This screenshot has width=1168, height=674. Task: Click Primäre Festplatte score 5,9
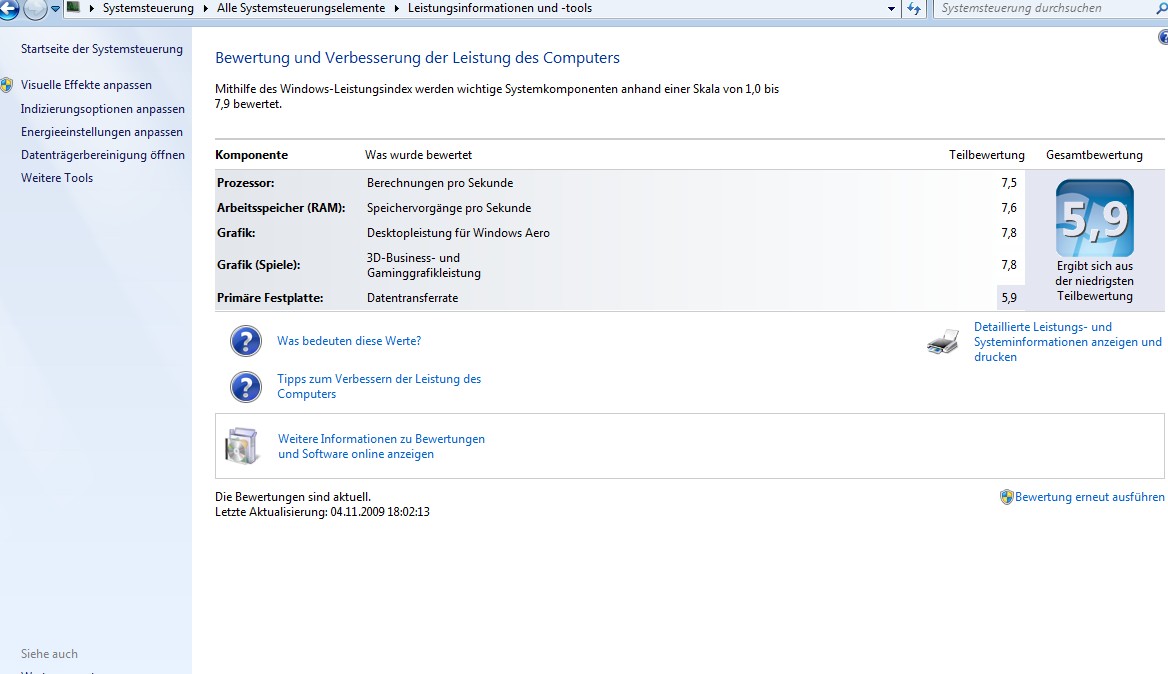1009,298
